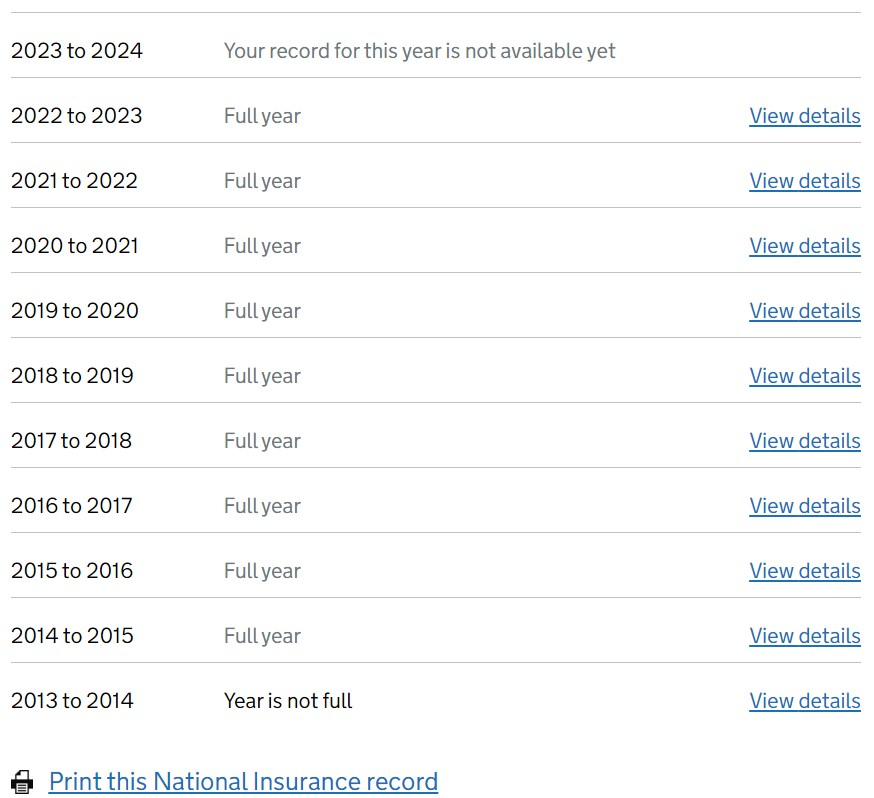Click the 2023 to 2024 year label
Screen dimensions: 874x798
coord(77,51)
